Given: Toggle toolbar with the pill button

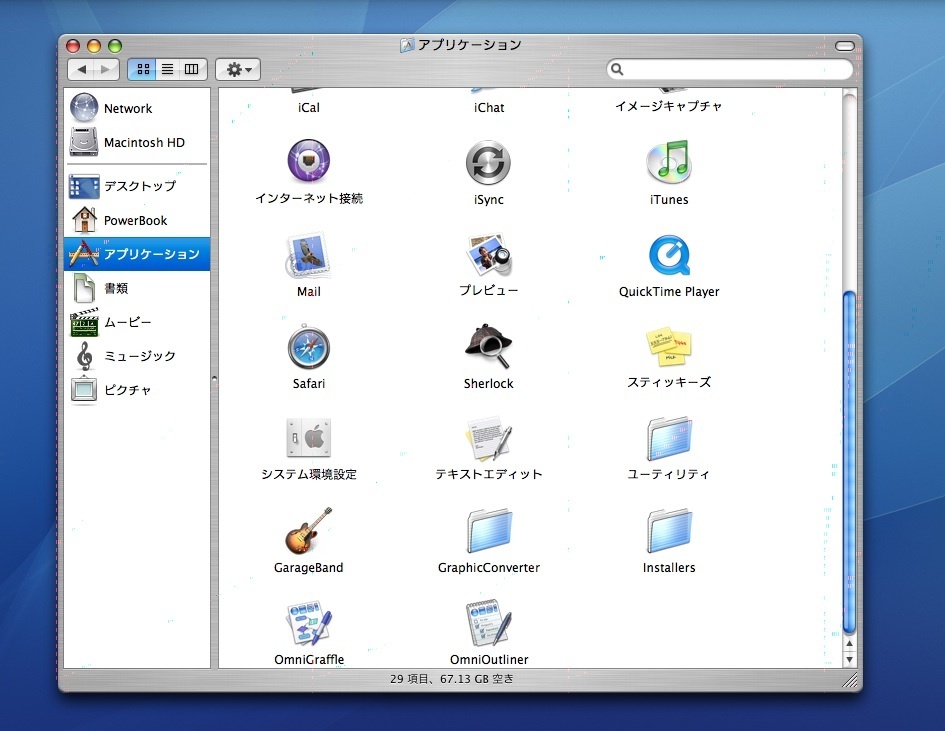Looking at the screenshot, I should point(844,46).
